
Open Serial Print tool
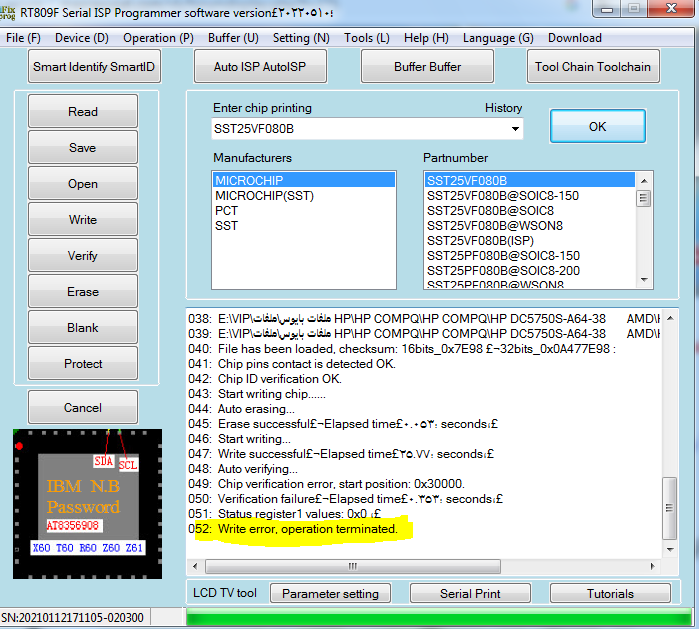(x=470, y=593)
